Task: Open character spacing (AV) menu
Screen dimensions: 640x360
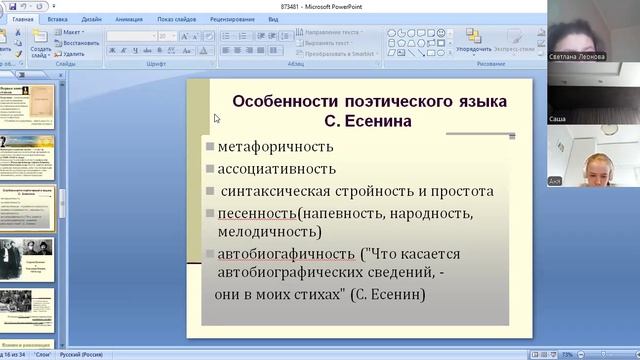Action: pos(171,51)
